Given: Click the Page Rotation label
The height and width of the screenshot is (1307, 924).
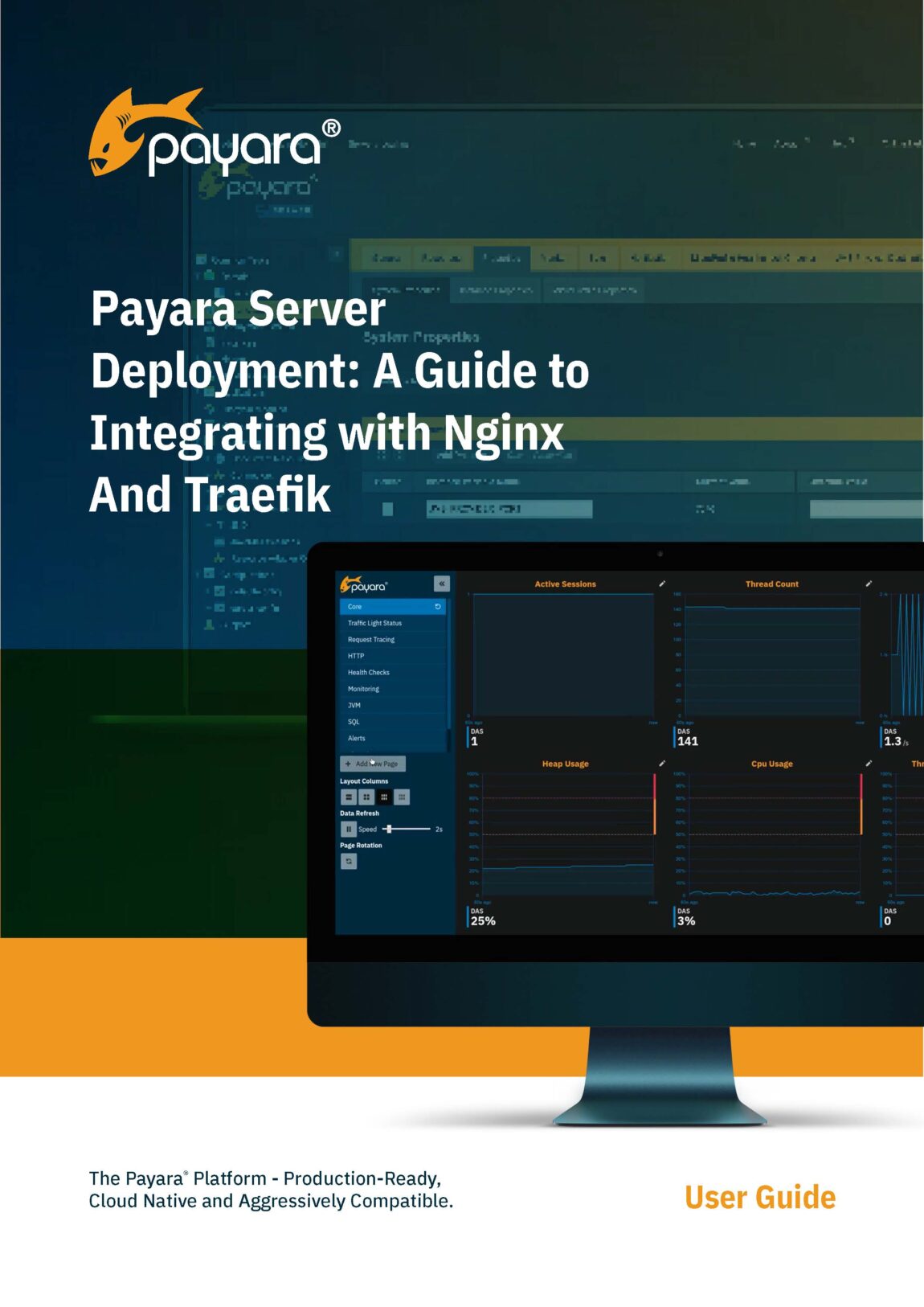Looking at the screenshot, I should pyautogui.click(x=361, y=846).
